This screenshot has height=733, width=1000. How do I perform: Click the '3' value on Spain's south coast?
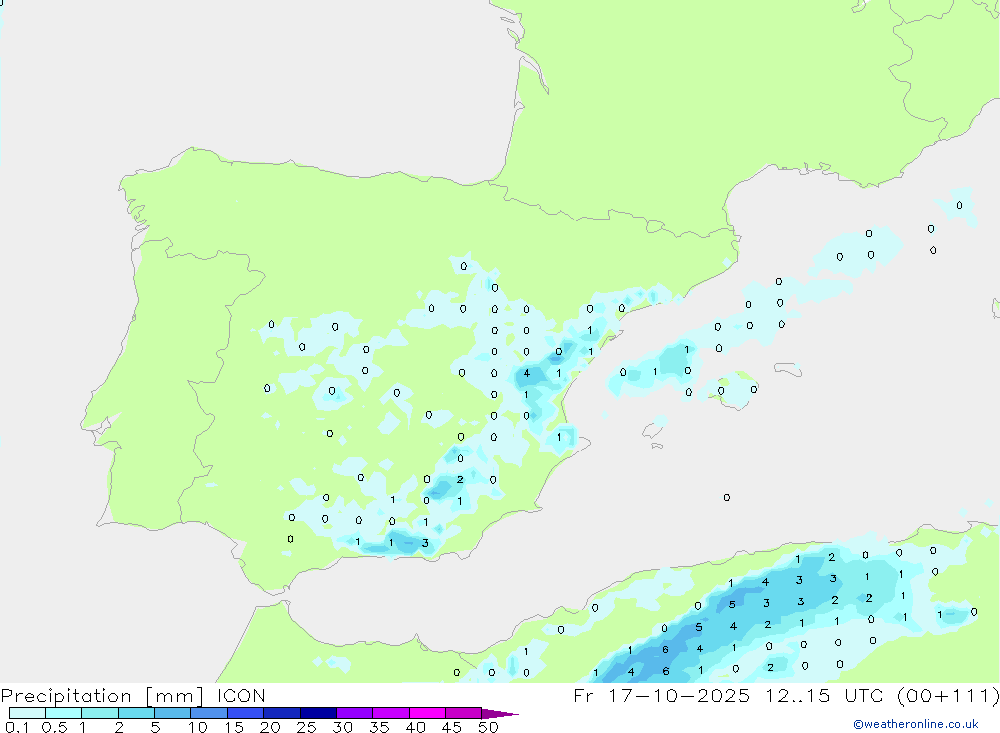425,544
